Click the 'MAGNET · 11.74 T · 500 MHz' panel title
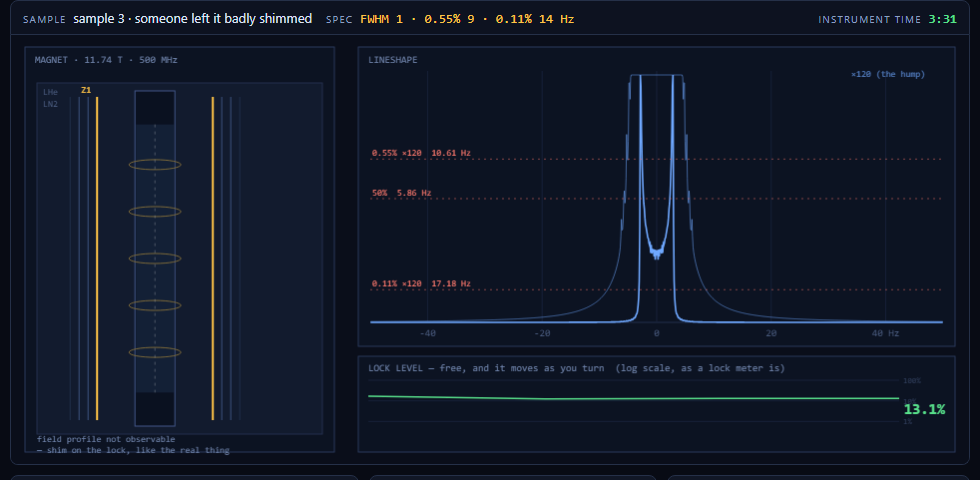This screenshot has width=980, height=480. [x=106, y=60]
